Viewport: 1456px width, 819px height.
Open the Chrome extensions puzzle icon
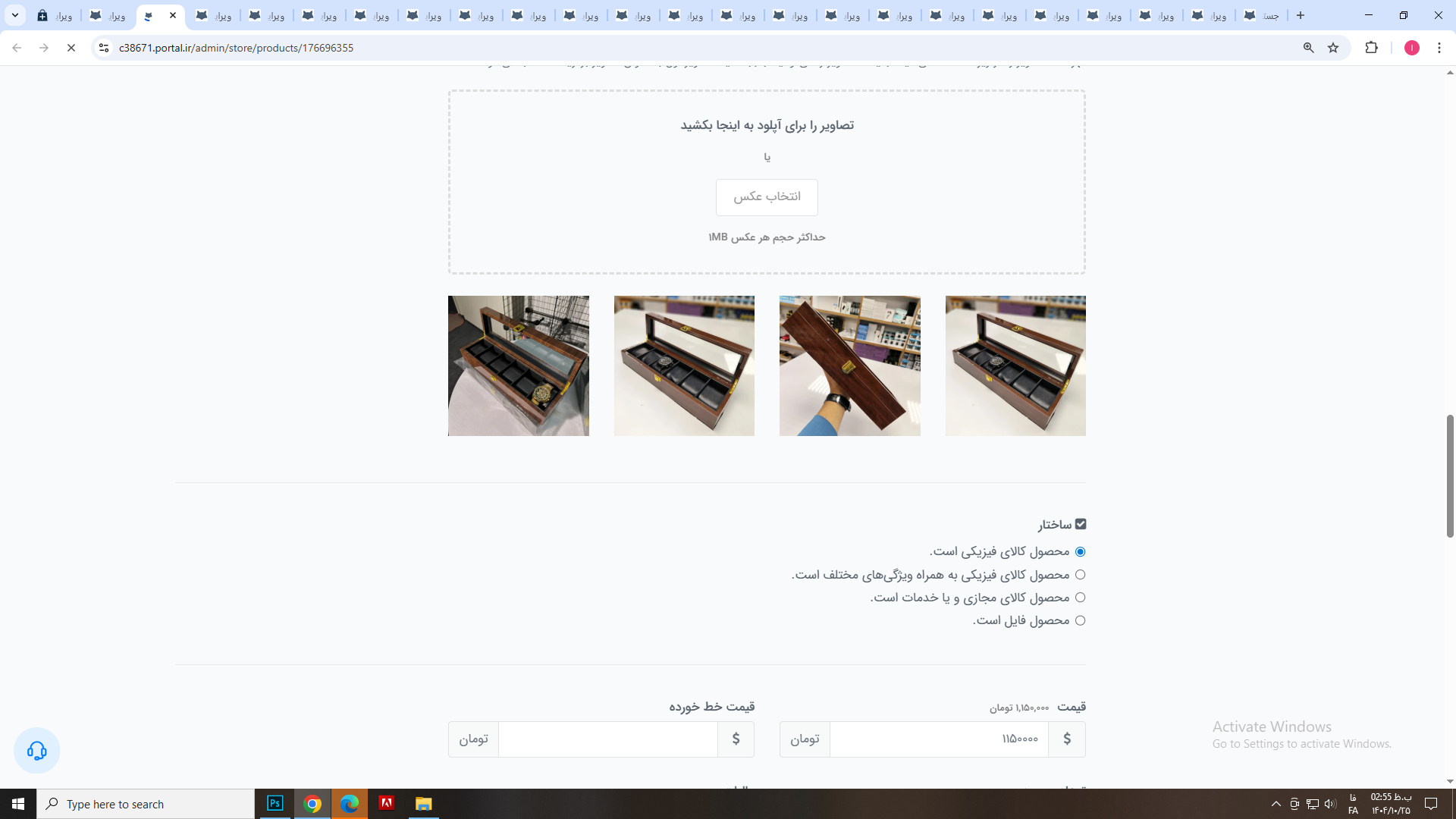pyautogui.click(x=1371, y=48)
